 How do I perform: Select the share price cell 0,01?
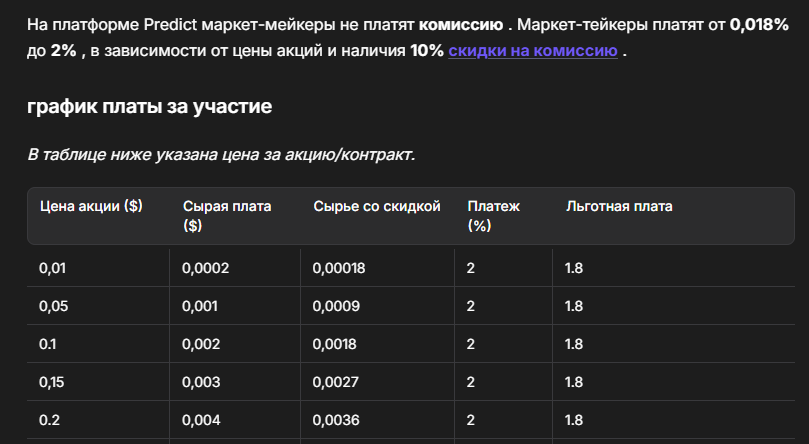pyautogui.click(x=53, y=268)
